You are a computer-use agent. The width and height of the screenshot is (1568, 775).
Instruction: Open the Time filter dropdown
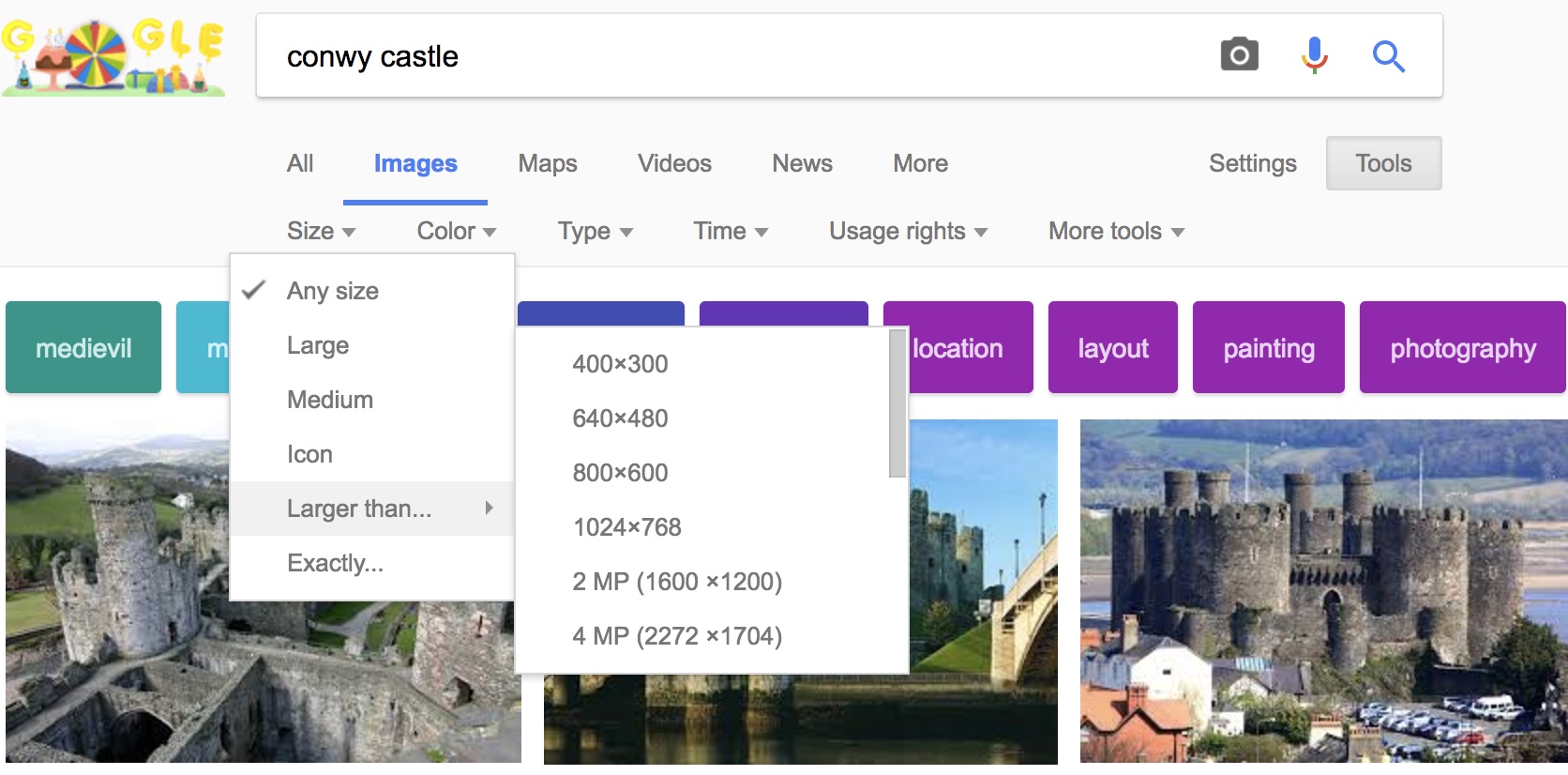click(730, 231)
